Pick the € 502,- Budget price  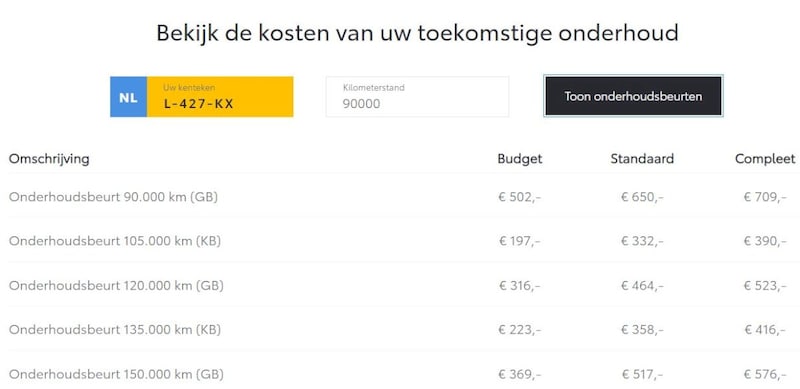pos(519,197)
